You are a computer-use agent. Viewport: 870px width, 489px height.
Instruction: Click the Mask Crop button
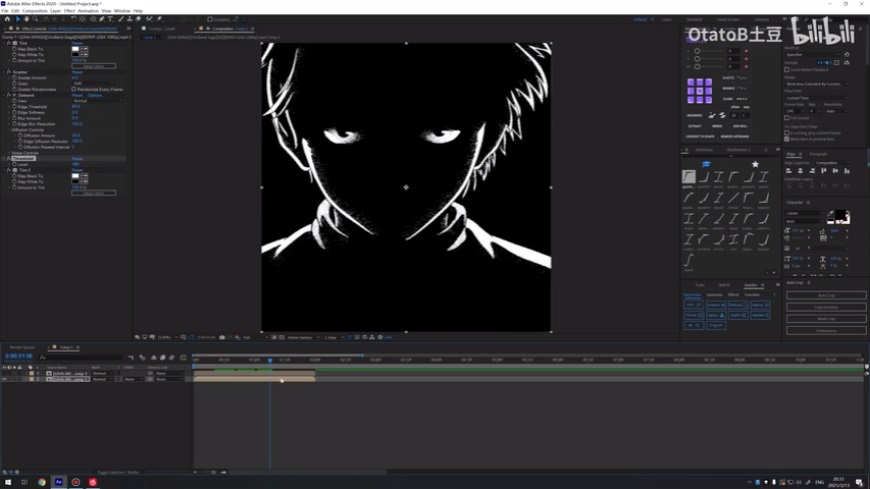pos(826,319)
